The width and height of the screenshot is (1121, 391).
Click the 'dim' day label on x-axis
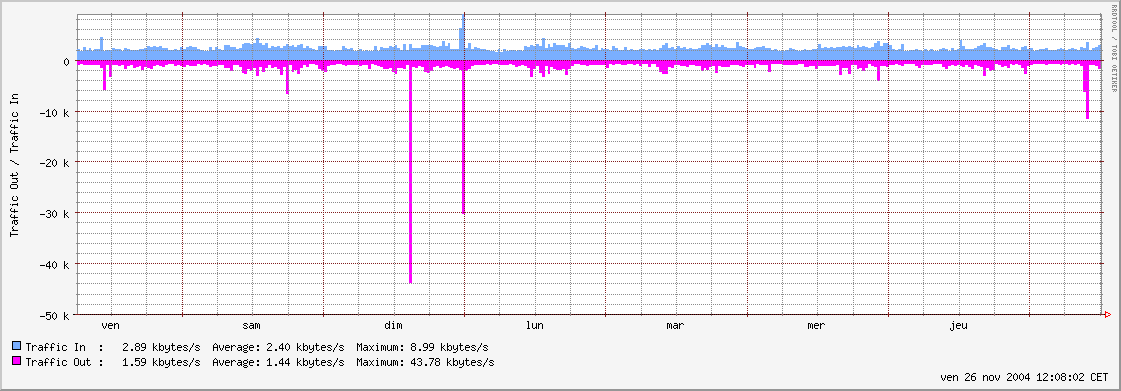pyautogui.click(x=393, y=326)
